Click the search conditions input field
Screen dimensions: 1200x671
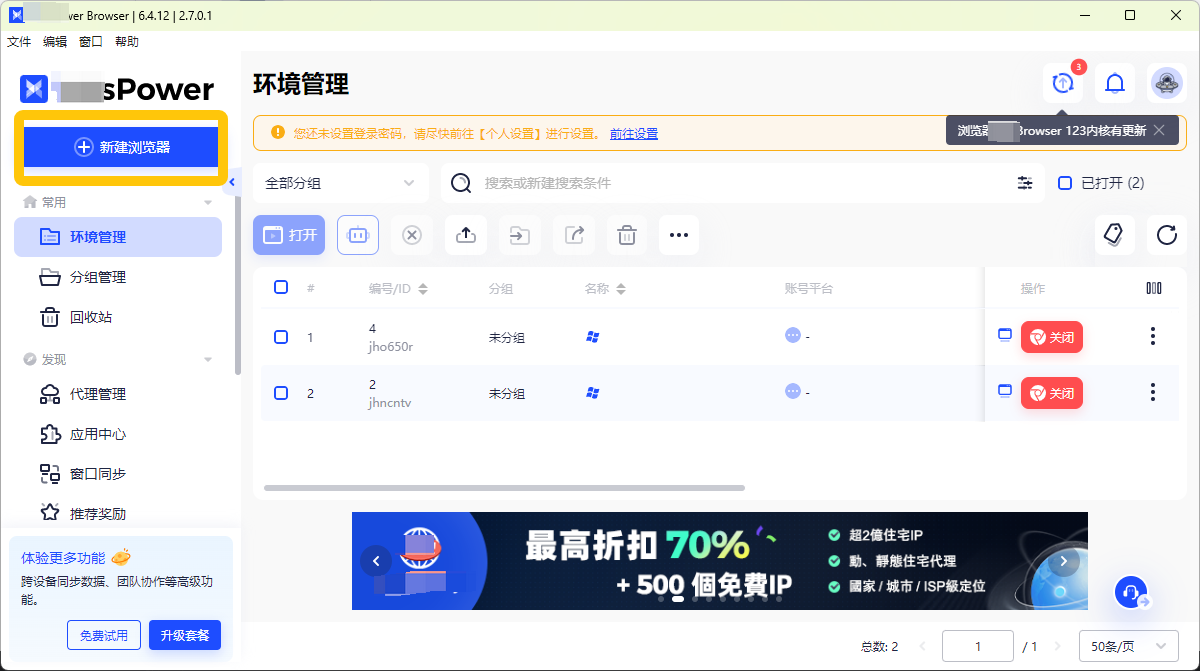[x=740, y=183]
